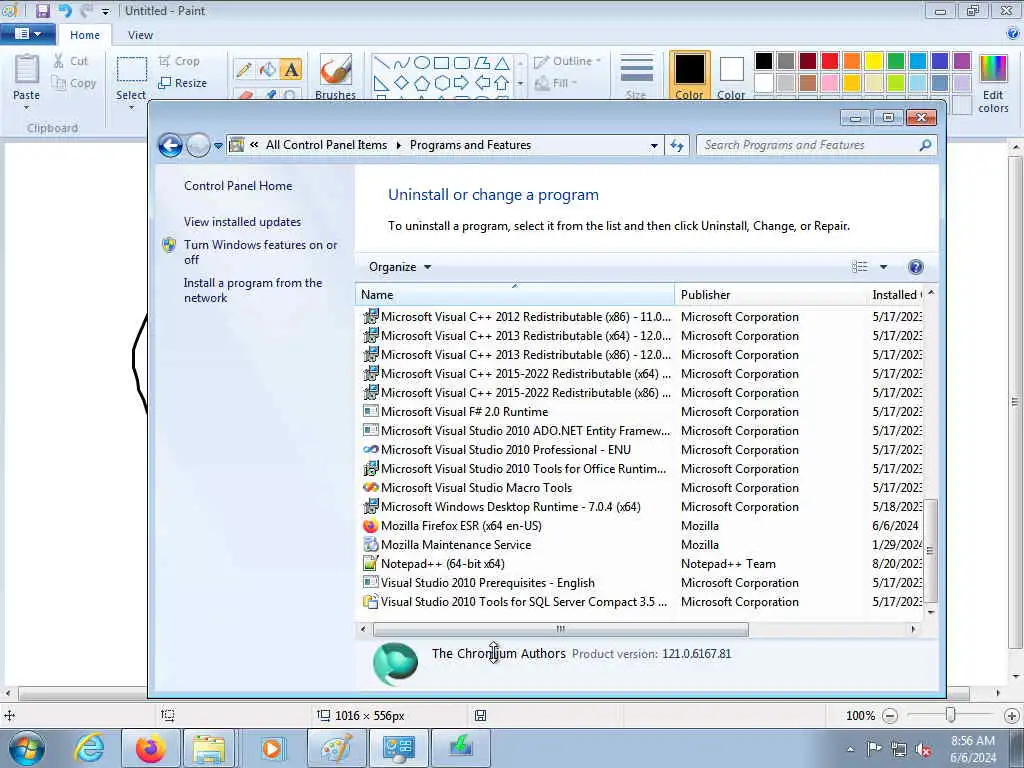This screenshot has width=1024, height=768.
Task: Sort by the Name column header
Action: pos(515,295)
